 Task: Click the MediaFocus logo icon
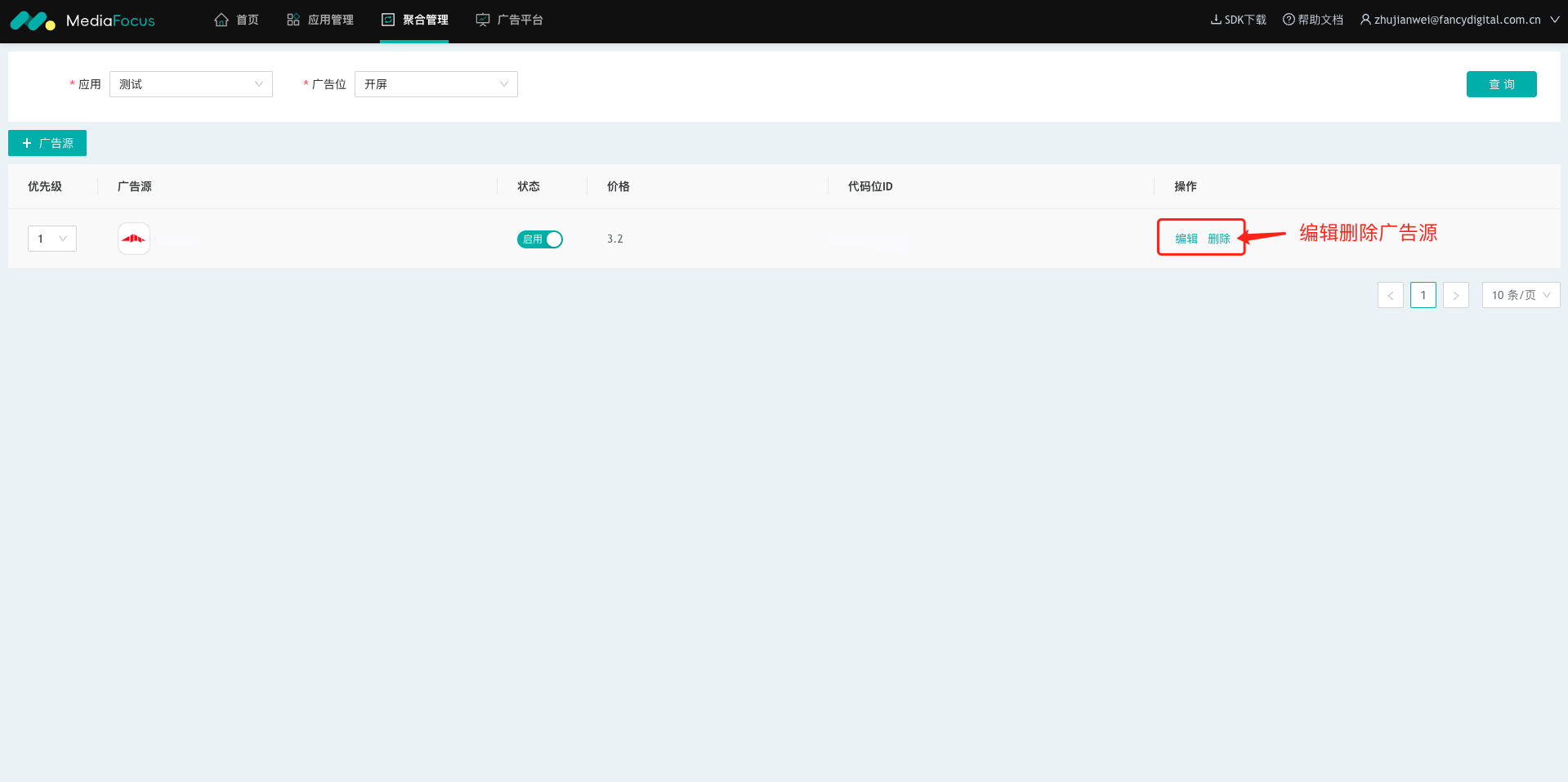pyautogui.click(x=32, y=20)
